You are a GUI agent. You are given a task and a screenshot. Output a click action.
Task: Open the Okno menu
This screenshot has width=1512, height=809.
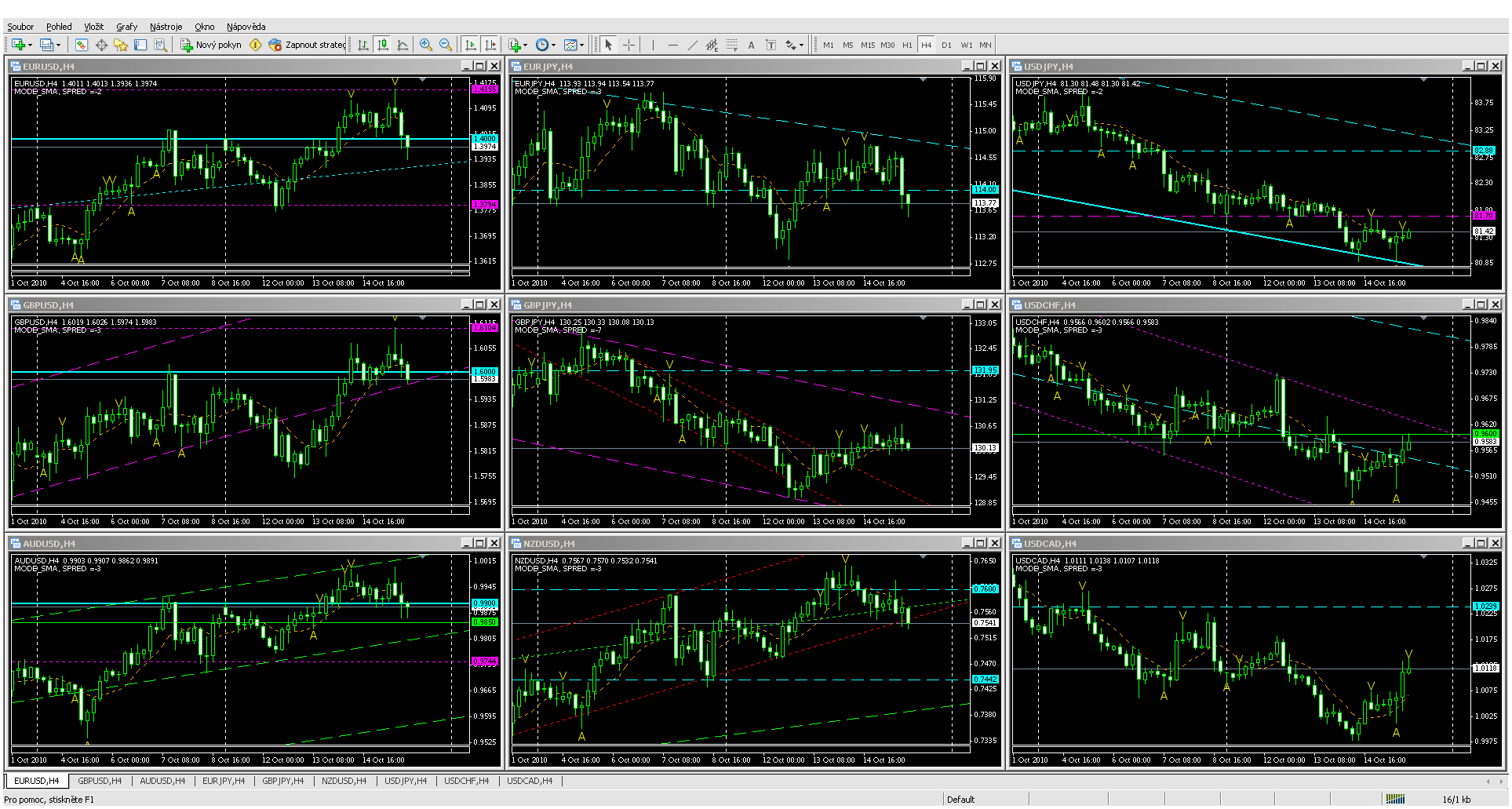[204, 27]
